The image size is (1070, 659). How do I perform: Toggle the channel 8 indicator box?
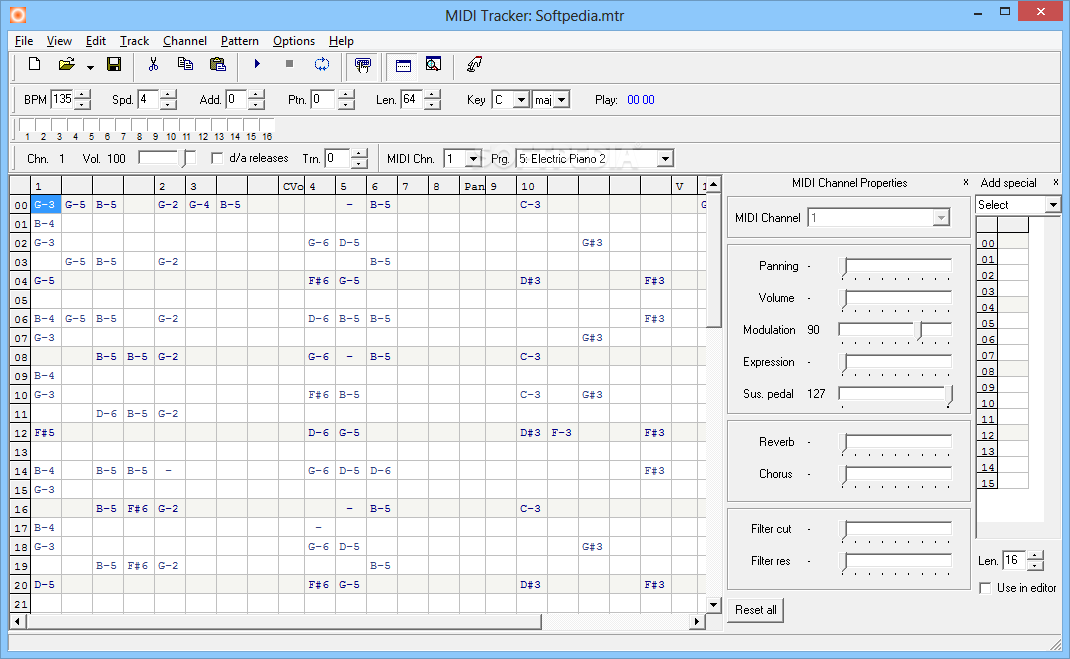[x=139, y=124]
